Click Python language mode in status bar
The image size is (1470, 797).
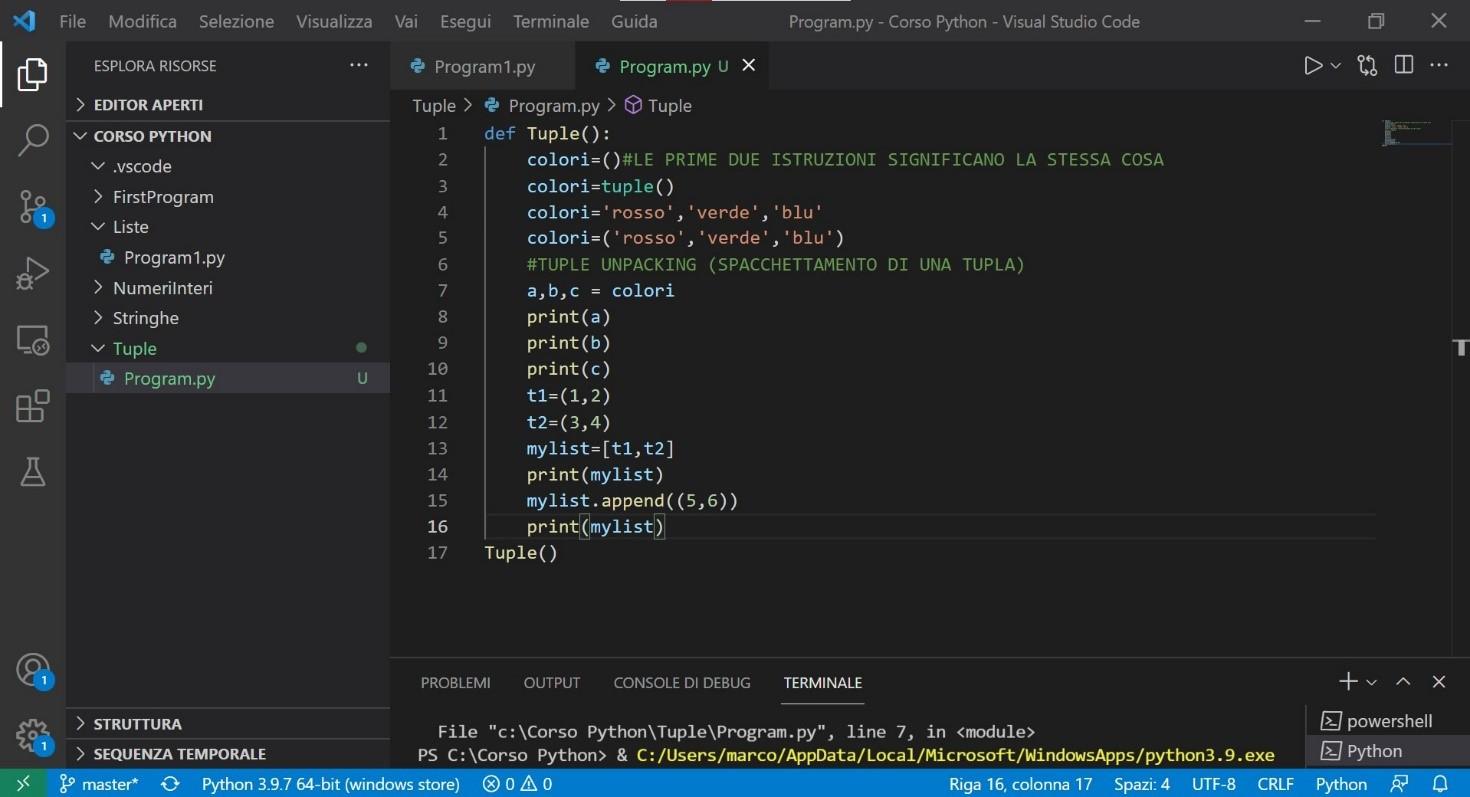1341,784
